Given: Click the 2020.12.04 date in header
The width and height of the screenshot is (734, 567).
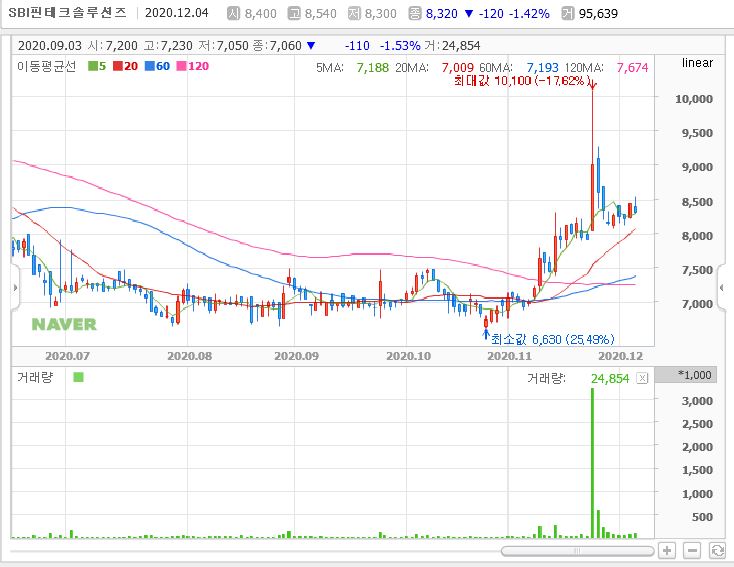Looking at the screenshot, I should tap(176, 13).
